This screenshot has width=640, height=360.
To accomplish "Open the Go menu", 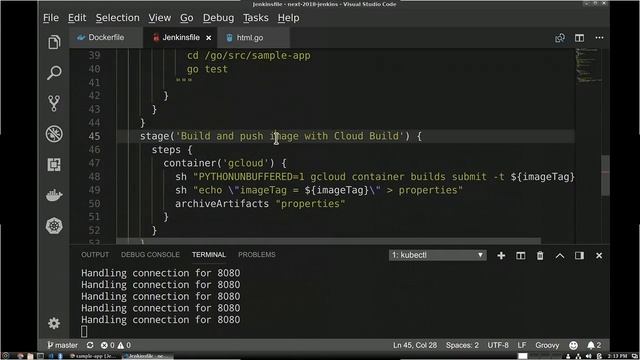I will coord(187,18).
